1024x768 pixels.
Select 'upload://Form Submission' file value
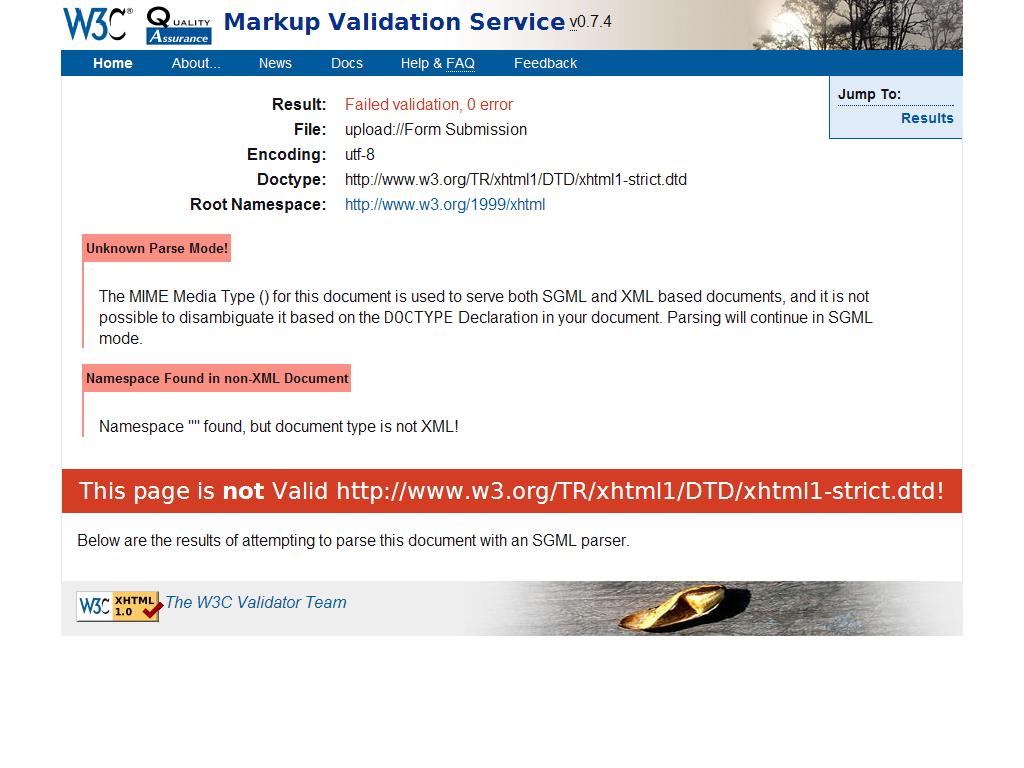point(436,129)
